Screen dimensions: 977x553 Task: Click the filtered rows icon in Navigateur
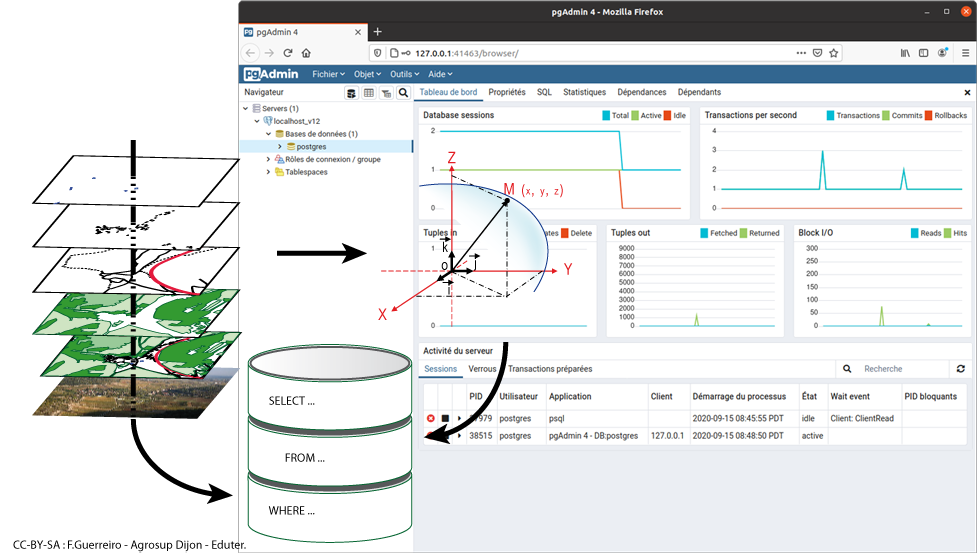[386, 93]
